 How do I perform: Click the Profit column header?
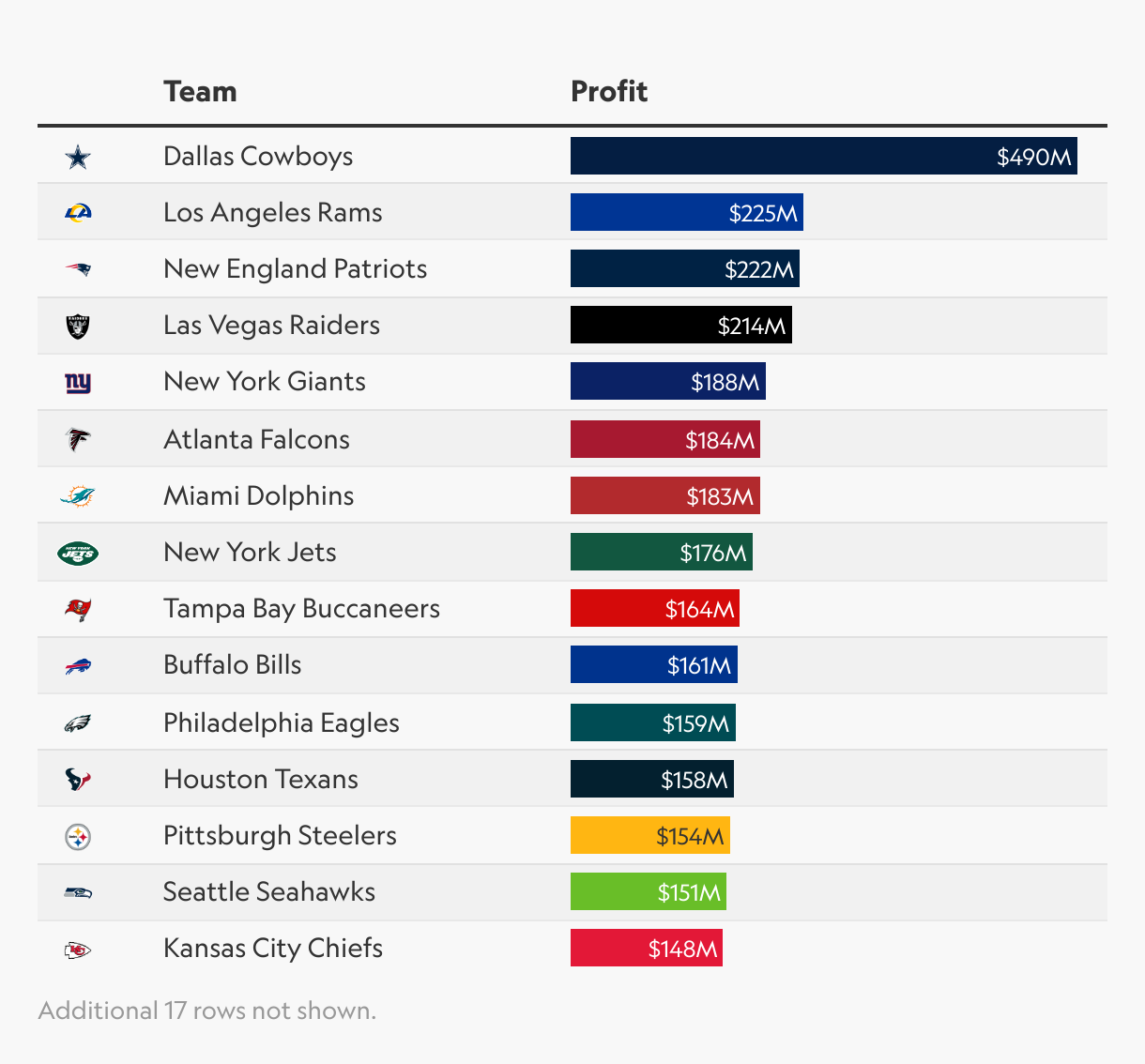pyautogui.click(x=609, y=91)
